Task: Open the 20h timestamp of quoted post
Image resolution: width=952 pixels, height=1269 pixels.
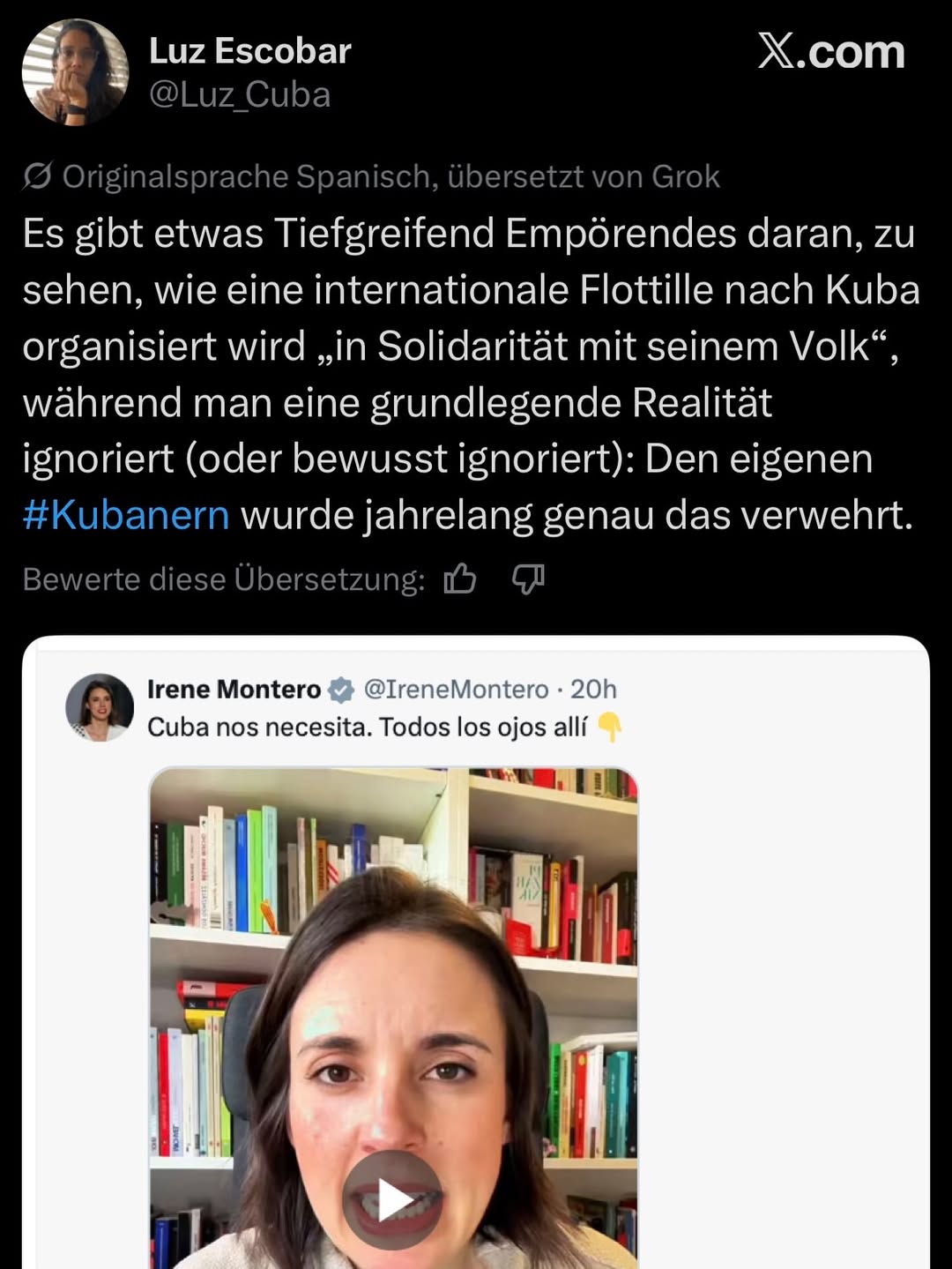Action: (593, 690)
